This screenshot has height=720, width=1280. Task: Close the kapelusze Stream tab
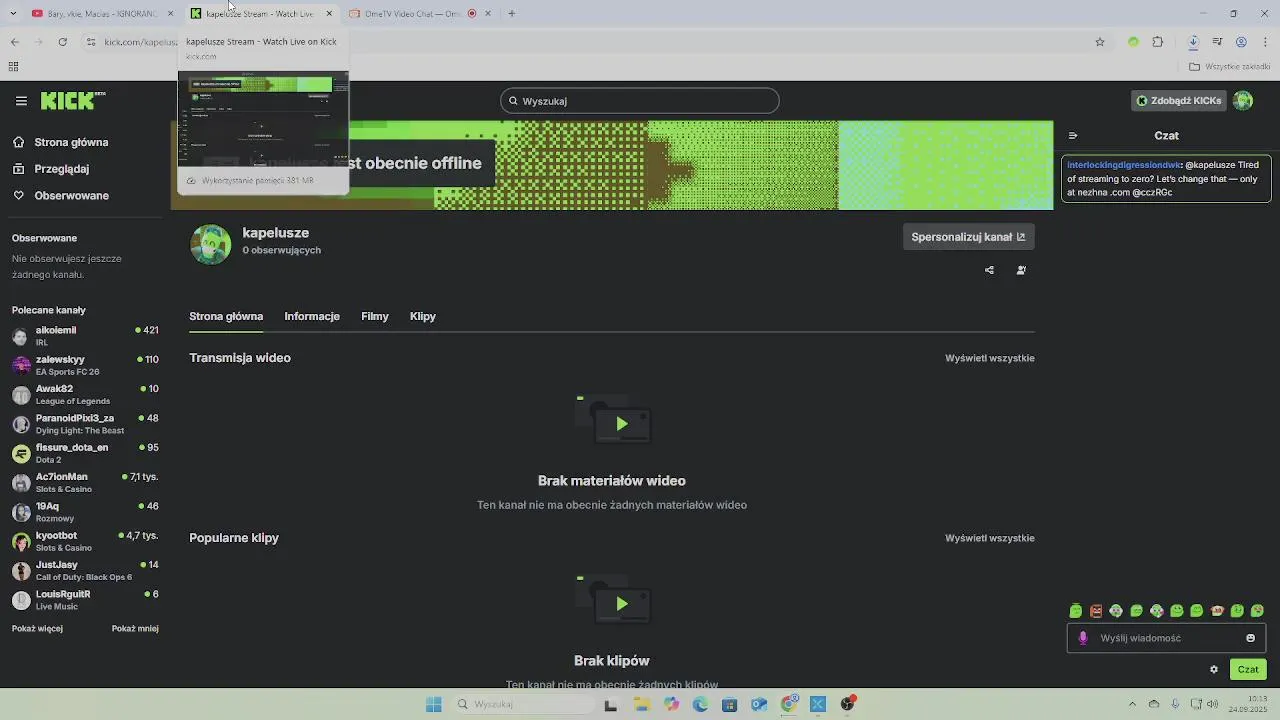coord(329,13)
